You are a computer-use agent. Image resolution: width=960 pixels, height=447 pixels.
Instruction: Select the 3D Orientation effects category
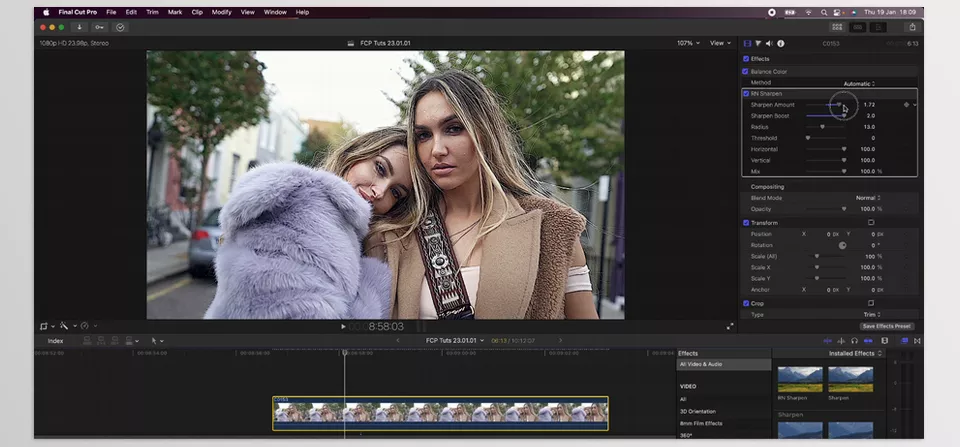pos(698,411)
